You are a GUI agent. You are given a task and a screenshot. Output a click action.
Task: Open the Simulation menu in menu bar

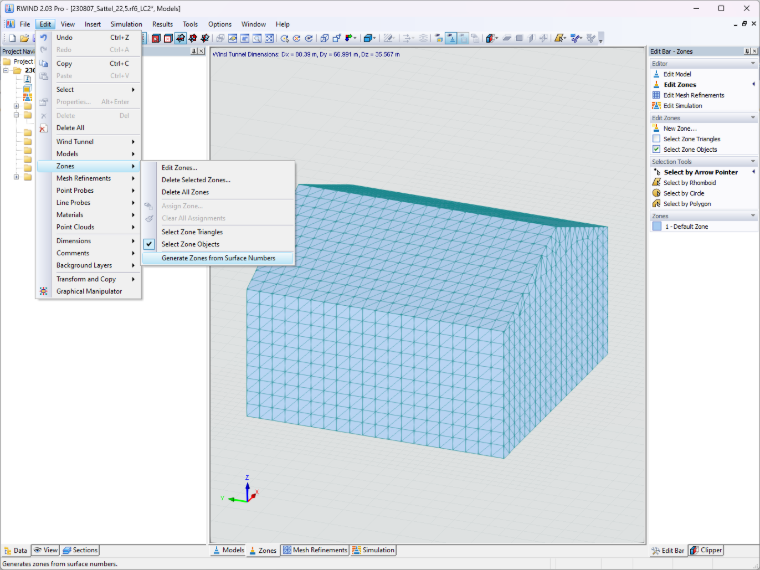pos(126,24)
